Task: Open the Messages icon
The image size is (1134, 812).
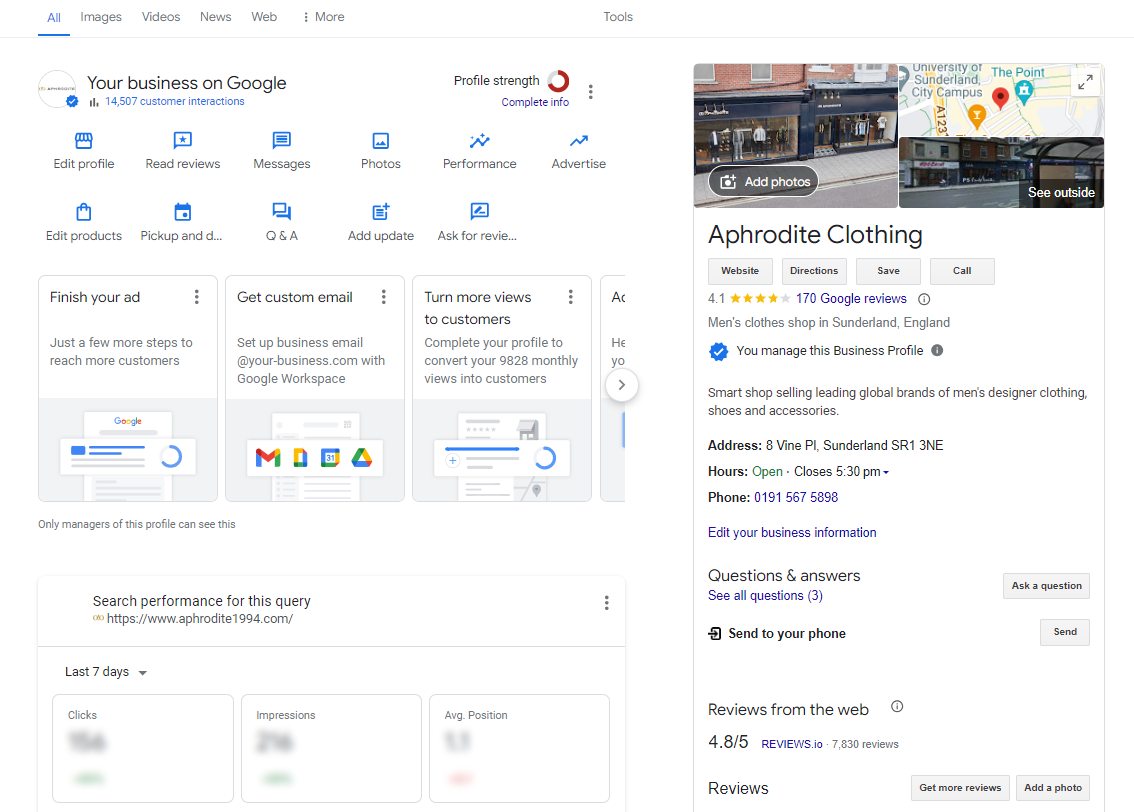Action: pos(282,141)
